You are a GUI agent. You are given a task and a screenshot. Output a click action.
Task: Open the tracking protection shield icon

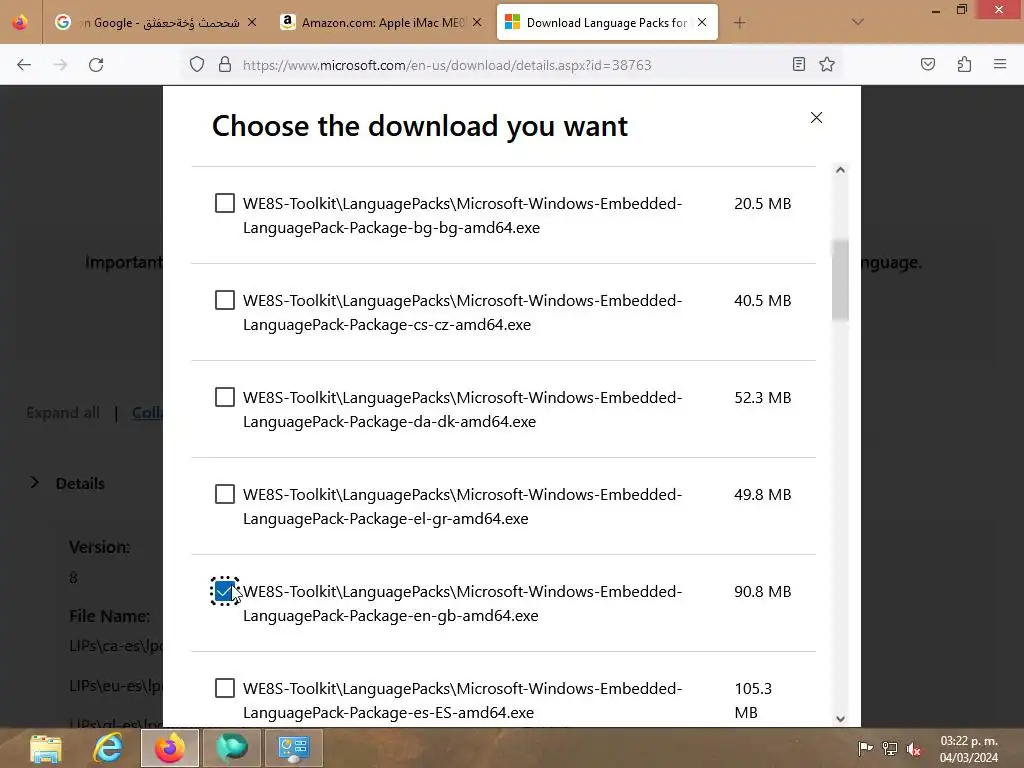click(197, 64)
